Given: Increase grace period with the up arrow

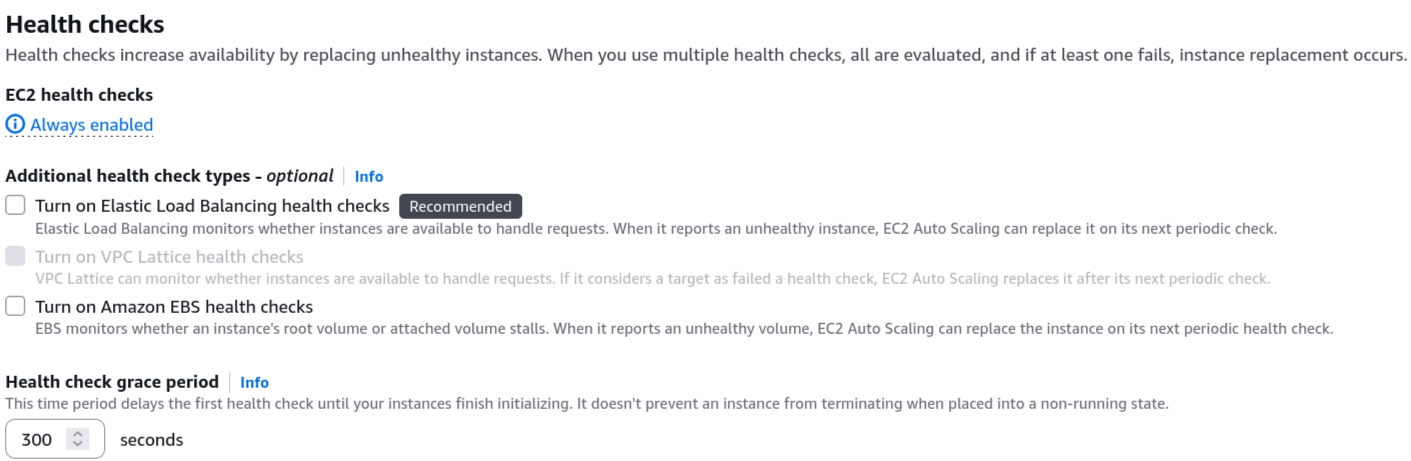Looking at the screenshot, I should coord(77,434).
